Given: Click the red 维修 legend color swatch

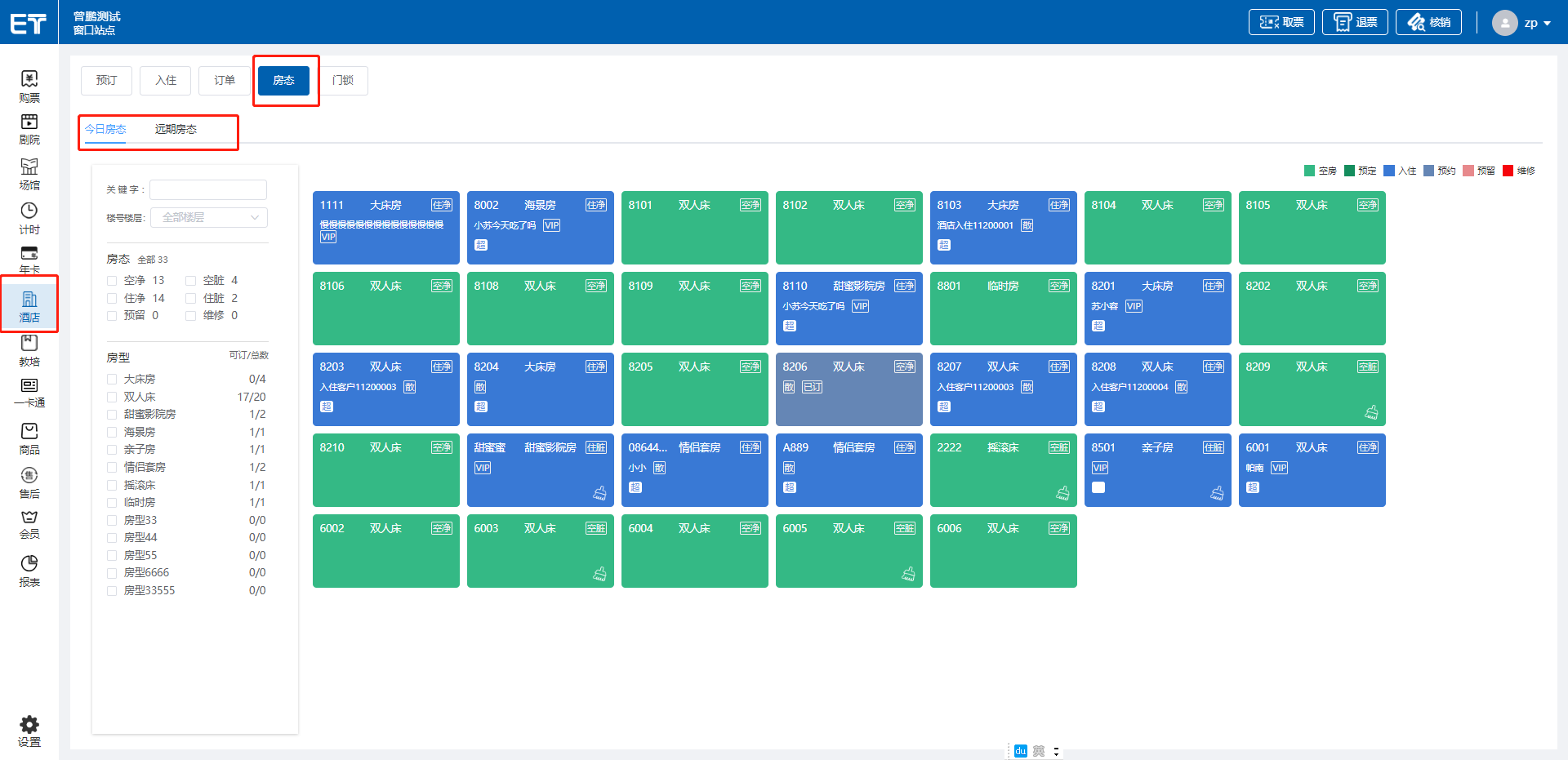Looking at the screenshot, I should pyautogui.click(x=1508, y=171).
